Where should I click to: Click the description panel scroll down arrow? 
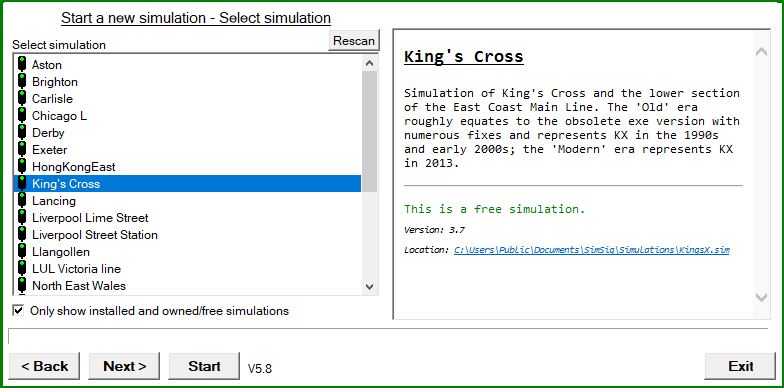(x=761, y=297)
